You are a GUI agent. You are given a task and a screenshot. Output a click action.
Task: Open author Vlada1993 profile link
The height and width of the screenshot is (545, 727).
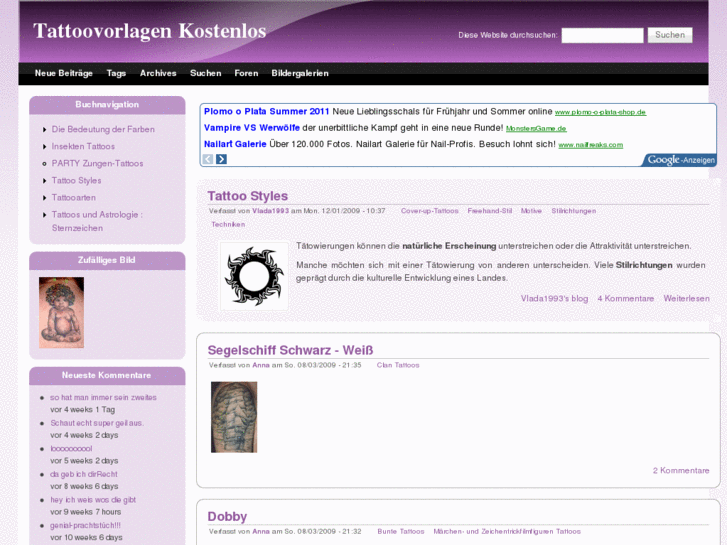pyautogui.click(x=270, y=211)
